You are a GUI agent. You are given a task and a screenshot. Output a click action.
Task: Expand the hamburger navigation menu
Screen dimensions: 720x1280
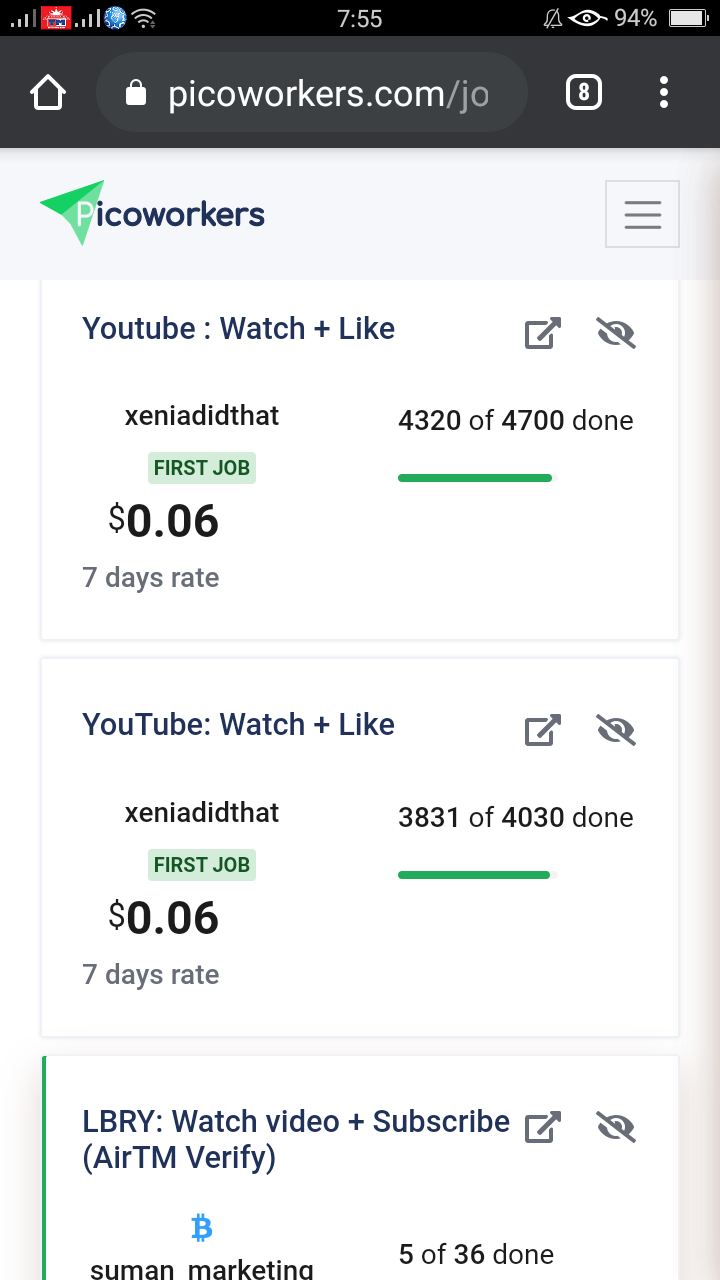[x=642, y=214]
